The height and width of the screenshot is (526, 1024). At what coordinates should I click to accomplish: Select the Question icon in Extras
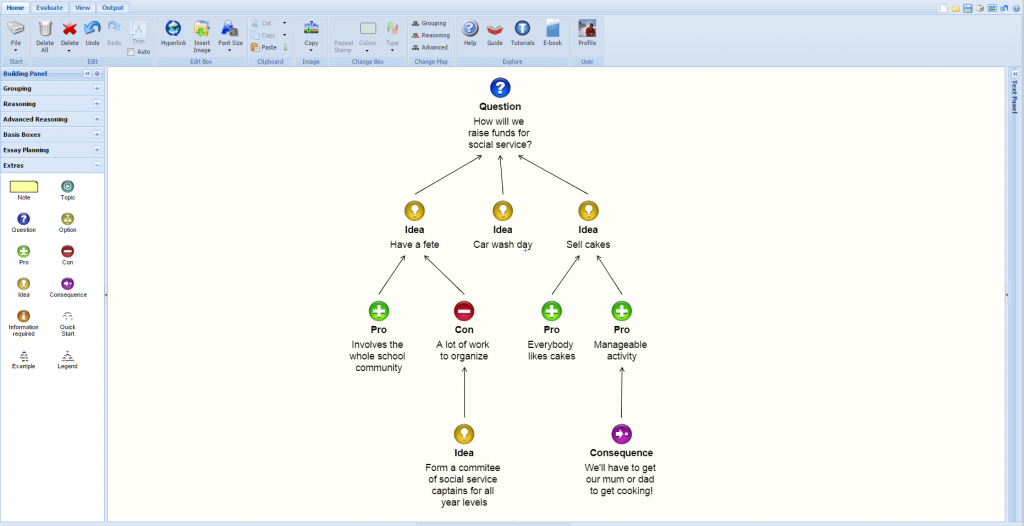tap(24, 219)
